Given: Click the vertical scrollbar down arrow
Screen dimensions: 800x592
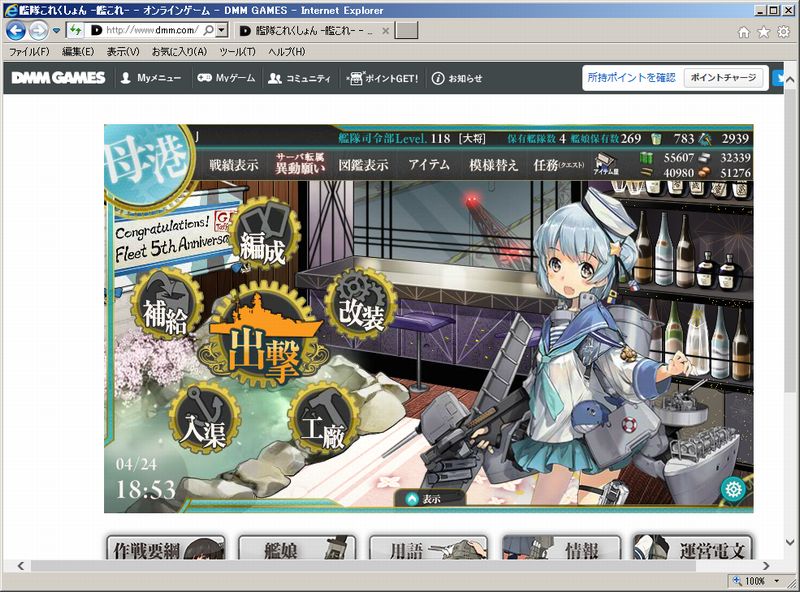Looking at the screenshot, I should (x=790, y=542).
